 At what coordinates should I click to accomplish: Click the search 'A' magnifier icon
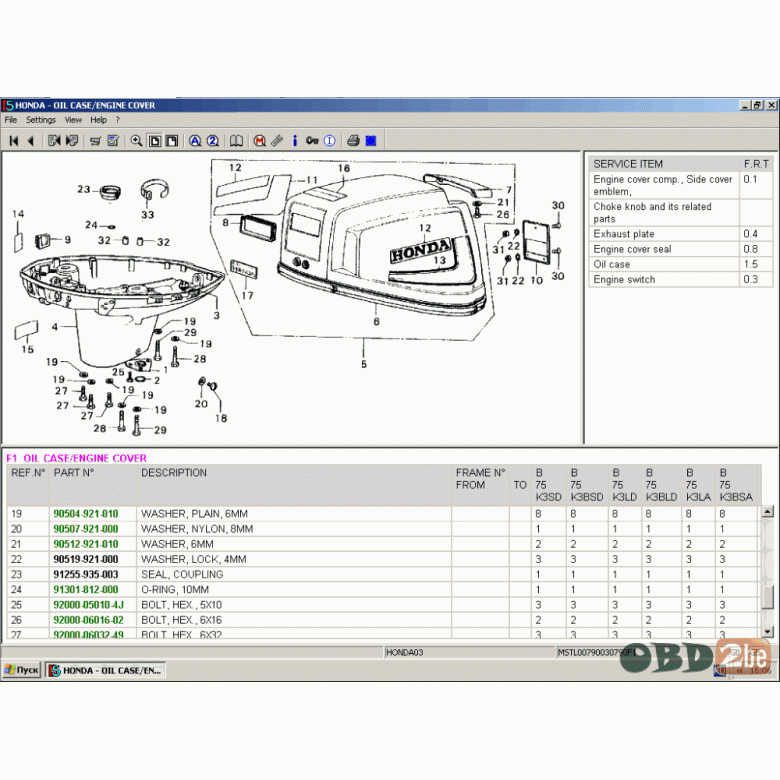tap(195, 141)
